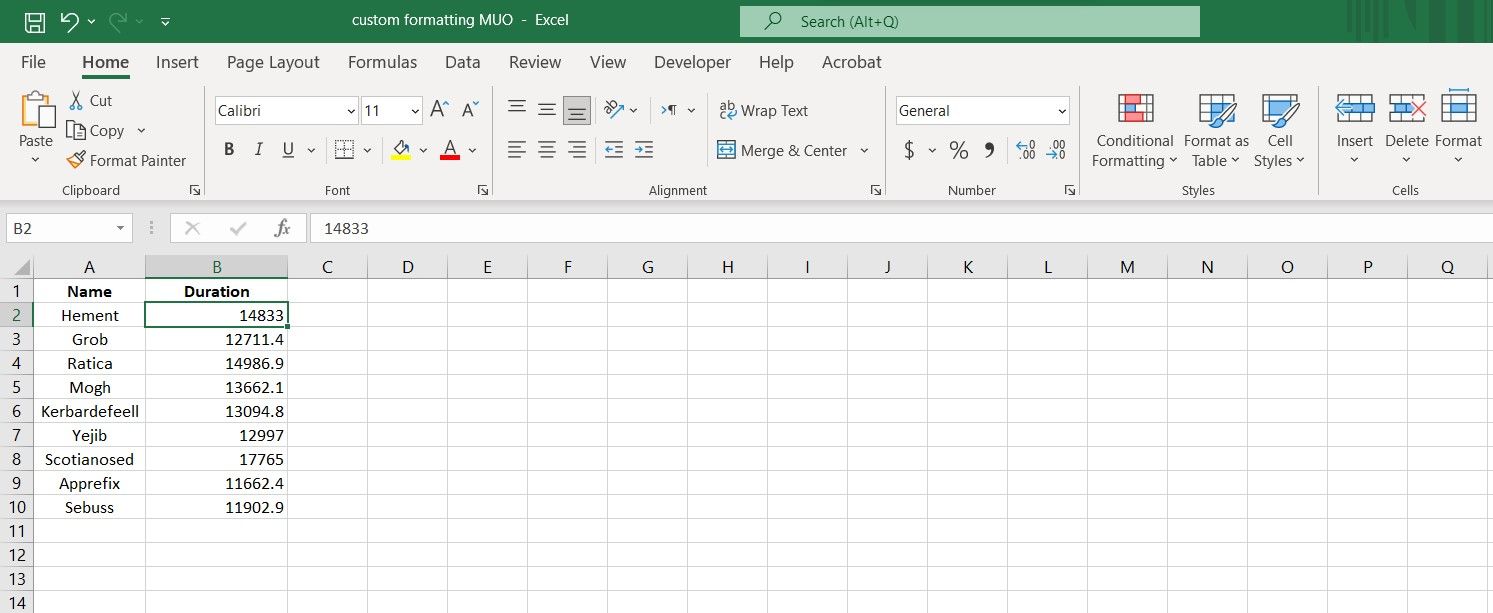This screenshot has width=1493, height=613.
Task: Click the Format Painter tool
Action: (127, 160)
